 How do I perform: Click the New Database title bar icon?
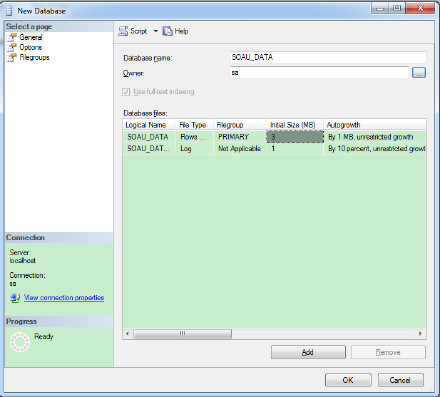pos(9,11)
